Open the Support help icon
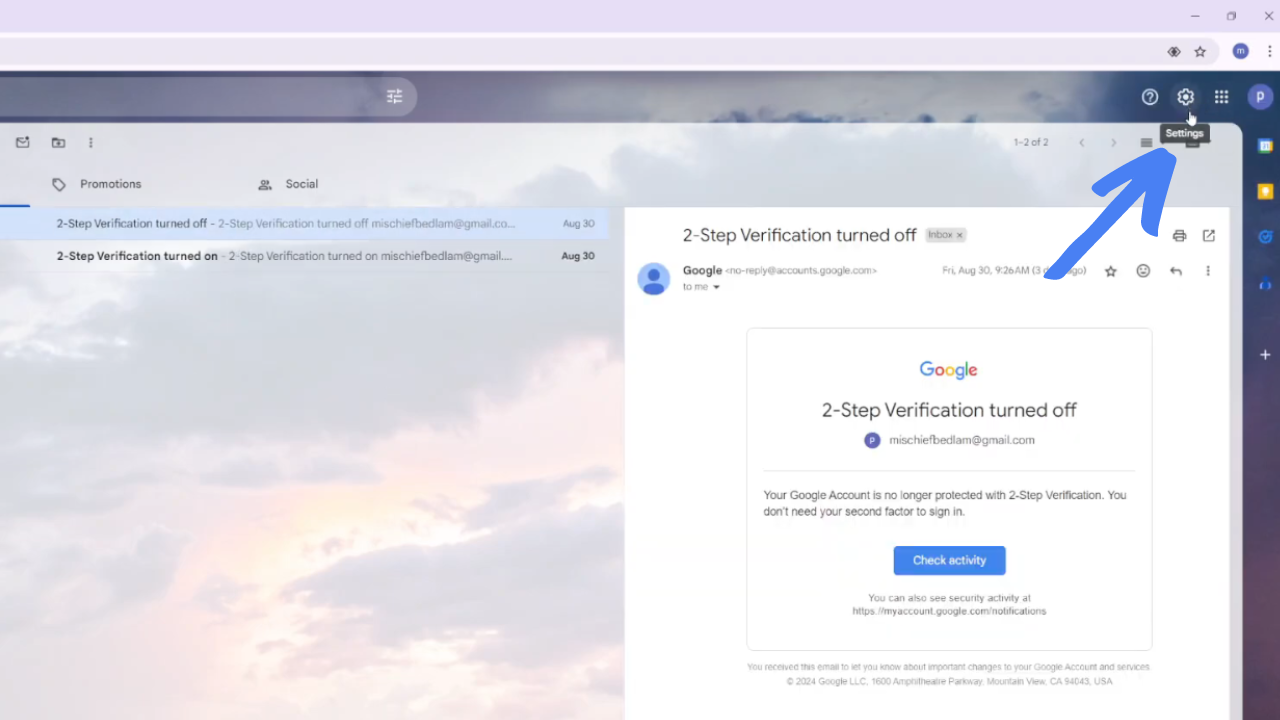 coord(1150,97)
